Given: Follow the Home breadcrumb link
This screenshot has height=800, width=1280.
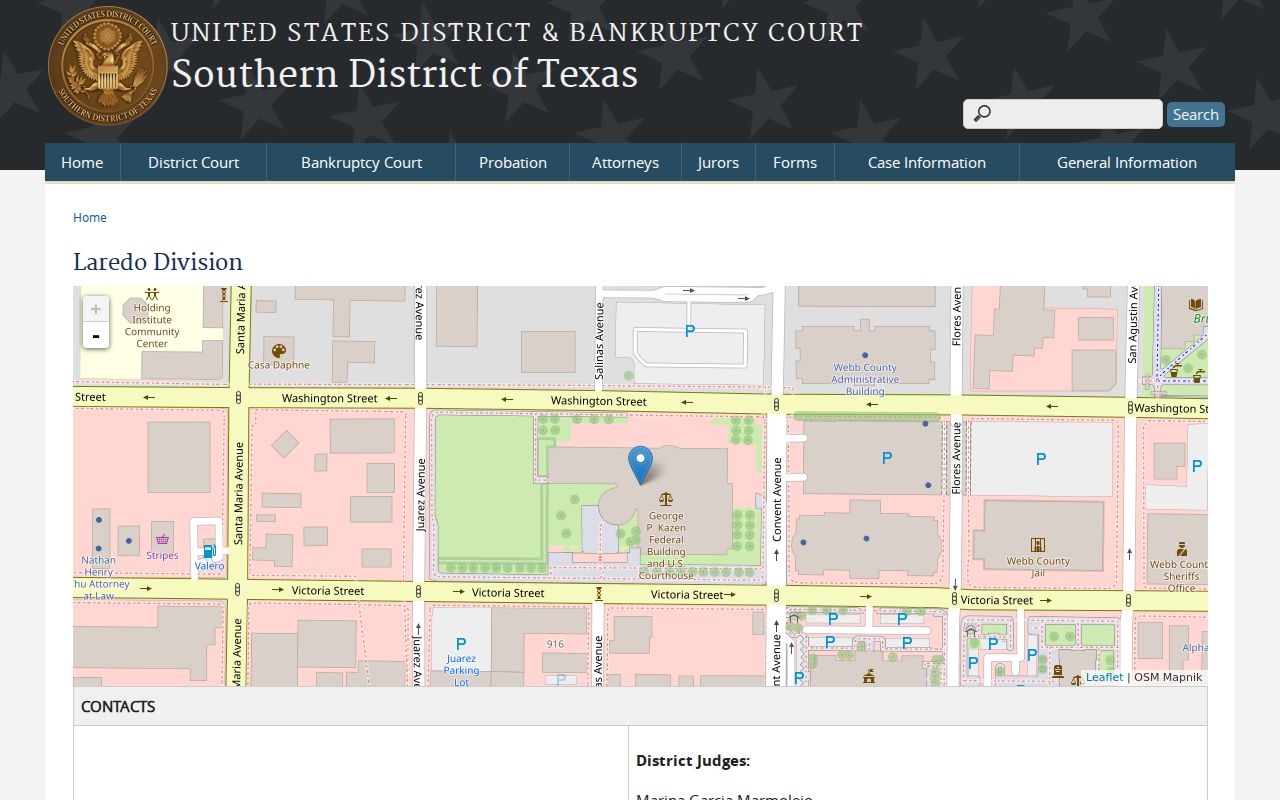Looking at the screenshot, I should (90, 217).
